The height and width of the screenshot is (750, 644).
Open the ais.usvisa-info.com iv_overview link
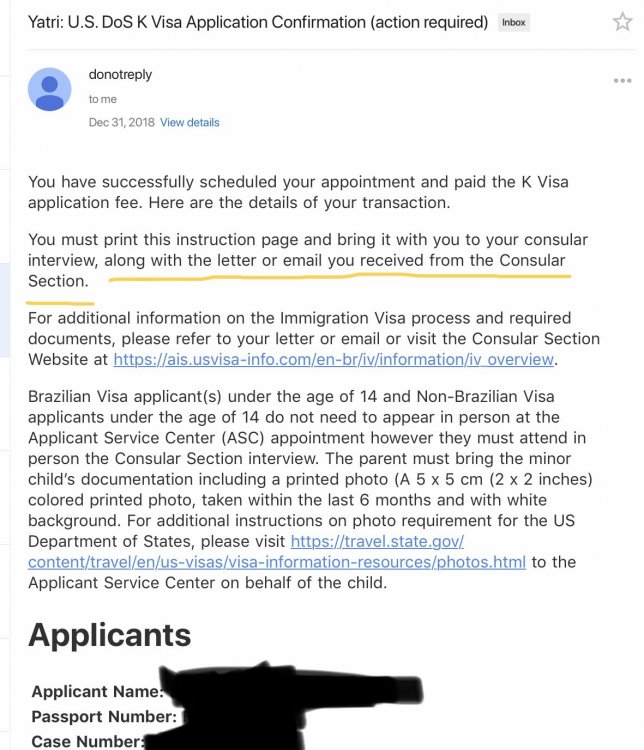[x=333, y=359]
